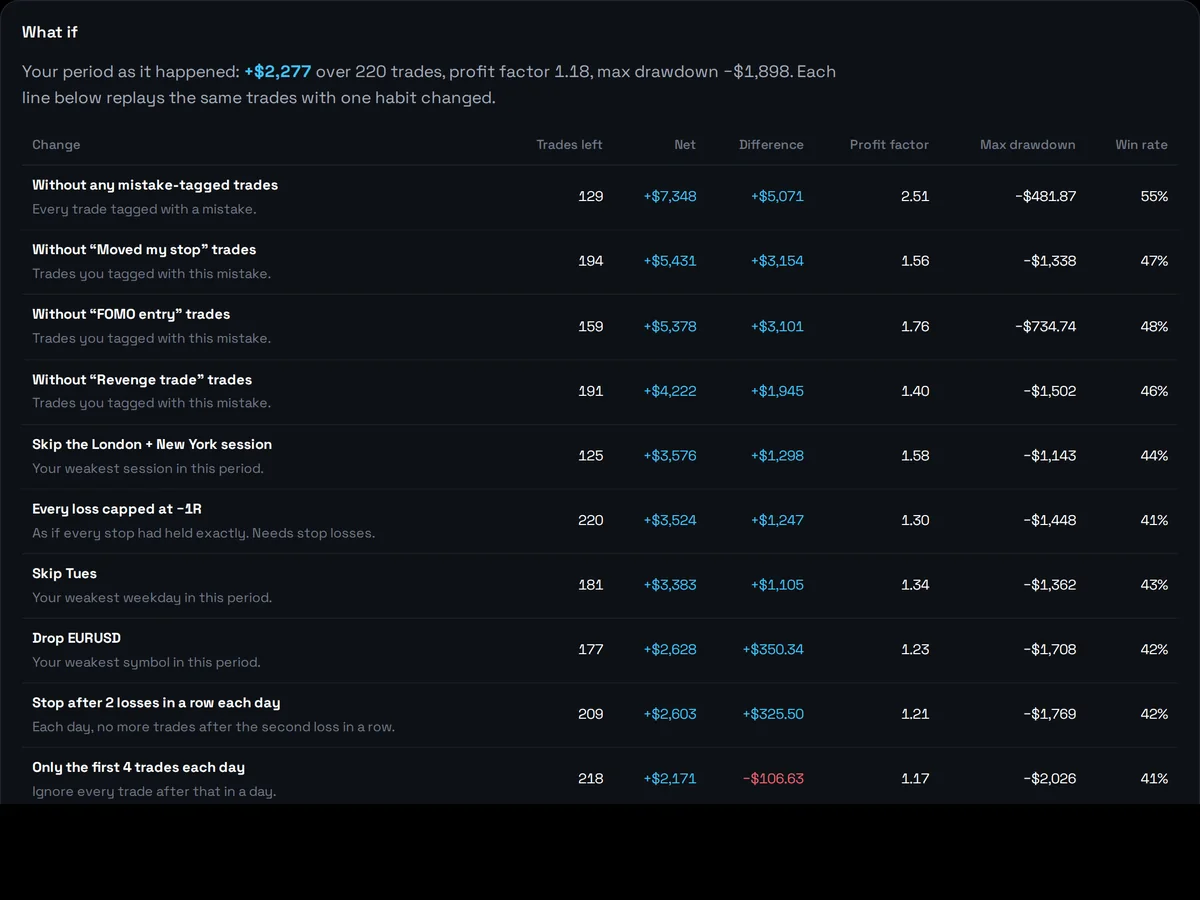Click the "Max drawdown" column header

[1028, 145]
